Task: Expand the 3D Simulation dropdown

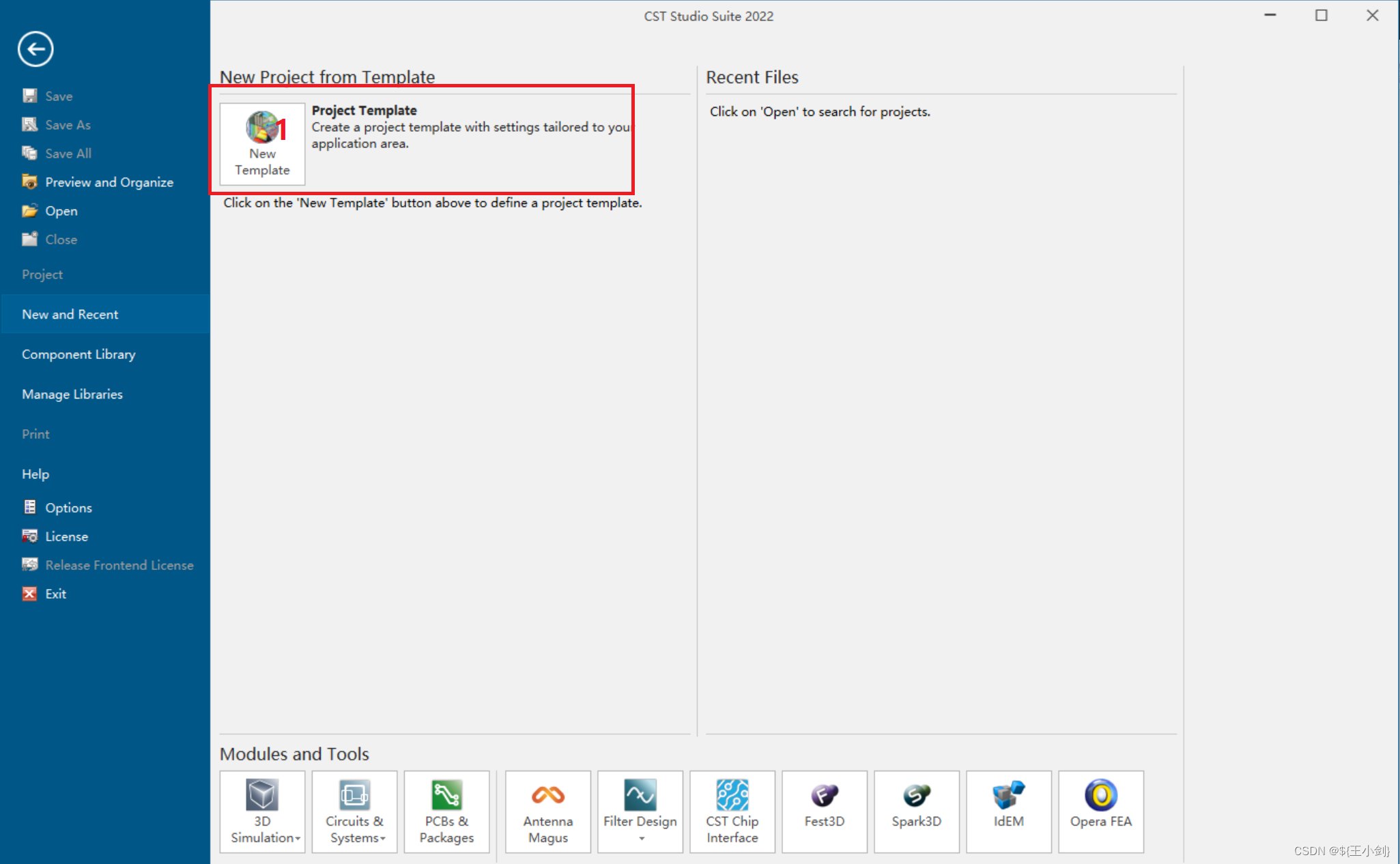Action: click(x=298, y=838)
